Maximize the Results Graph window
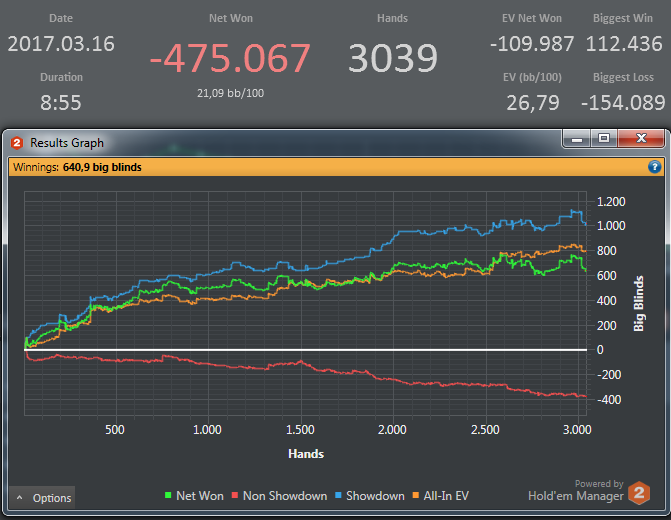This screenshot has height=520, width=671. [x=604, y=138]
